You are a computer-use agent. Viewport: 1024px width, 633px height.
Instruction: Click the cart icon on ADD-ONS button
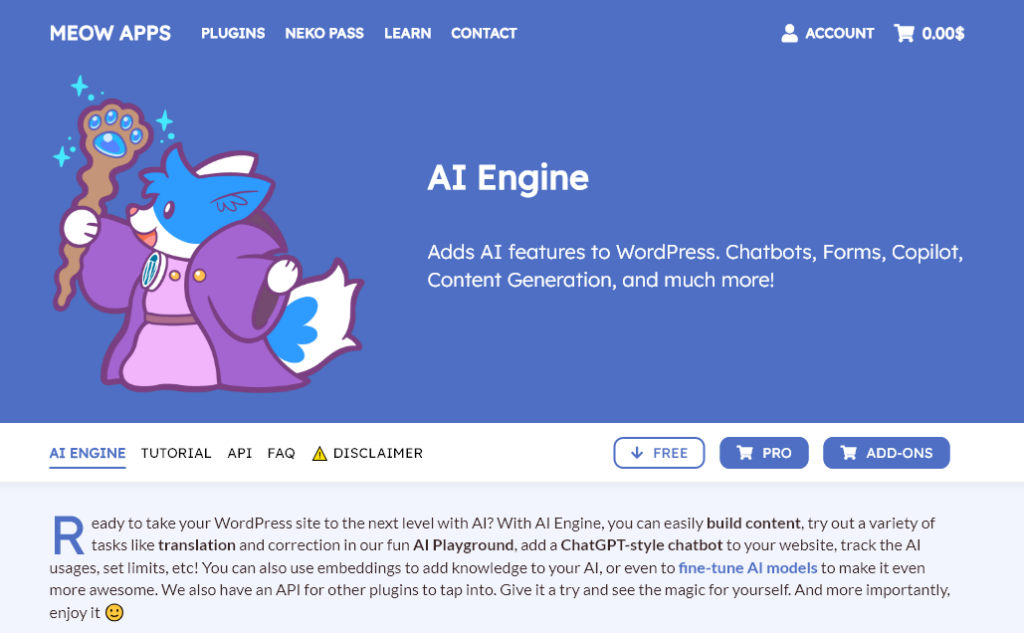849,453
